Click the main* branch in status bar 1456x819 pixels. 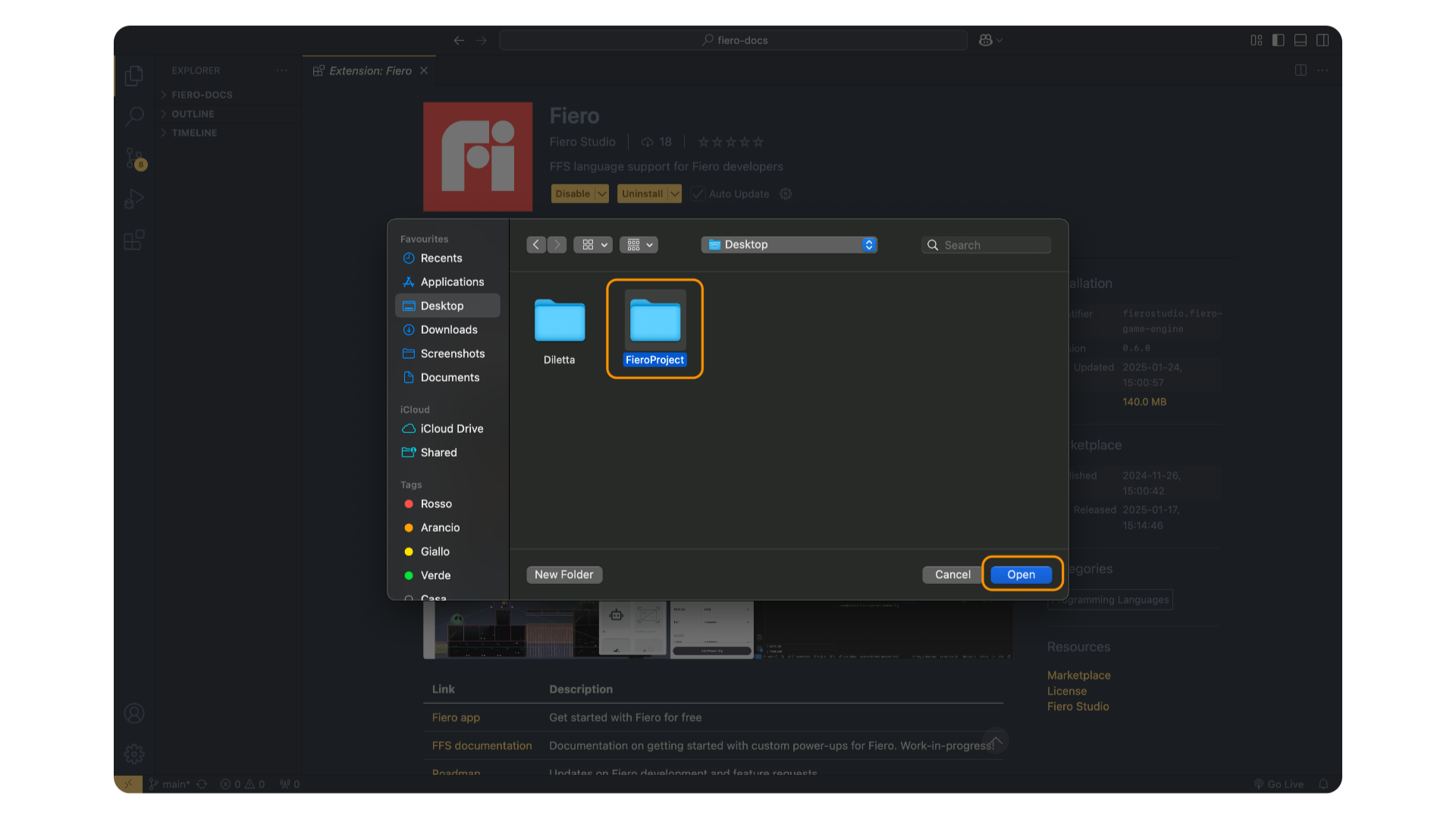171,784
